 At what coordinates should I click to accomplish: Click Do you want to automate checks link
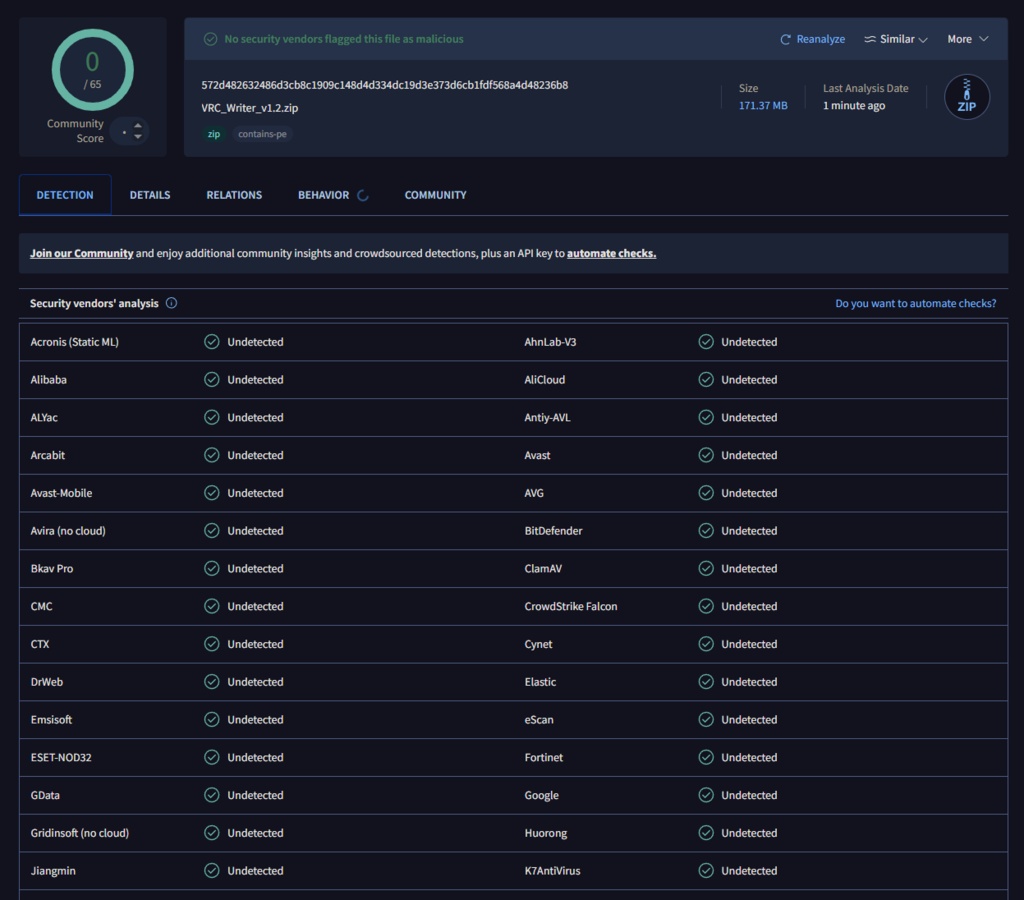click(916, 303)
